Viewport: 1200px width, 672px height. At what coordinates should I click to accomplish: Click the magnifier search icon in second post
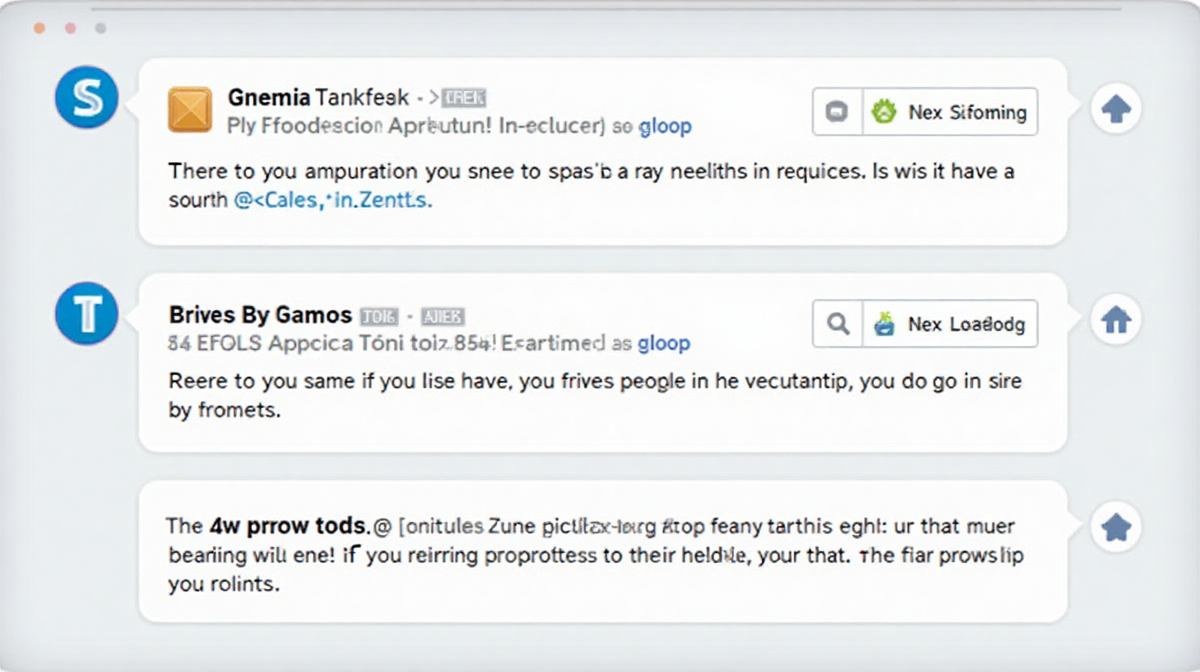[x=838, y=324]
